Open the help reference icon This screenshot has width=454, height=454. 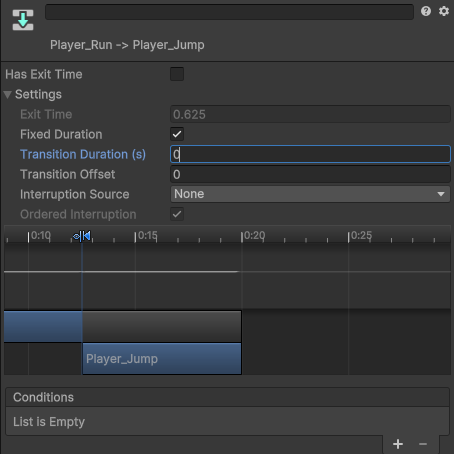coord(426,11)
